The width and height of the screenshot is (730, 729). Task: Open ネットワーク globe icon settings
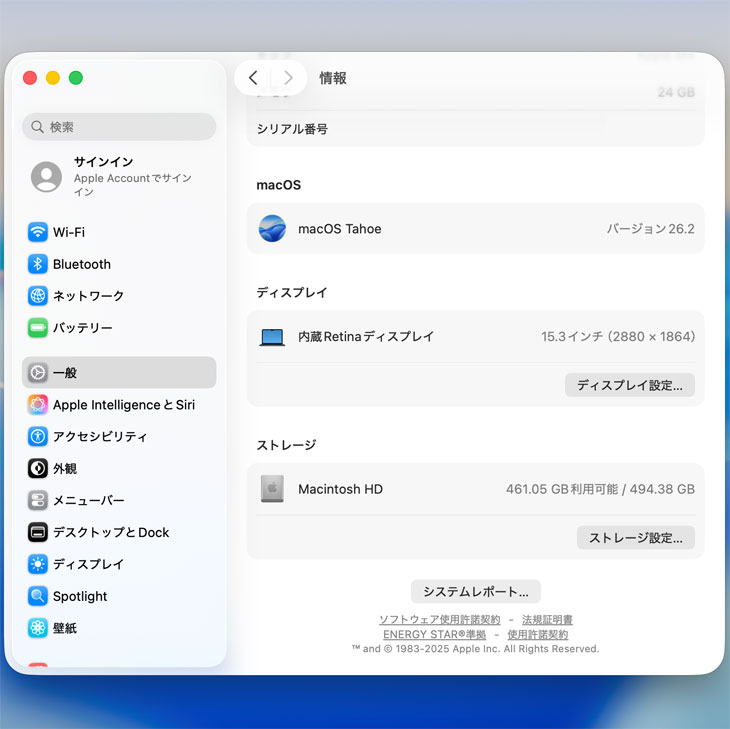tap(38, 296)
